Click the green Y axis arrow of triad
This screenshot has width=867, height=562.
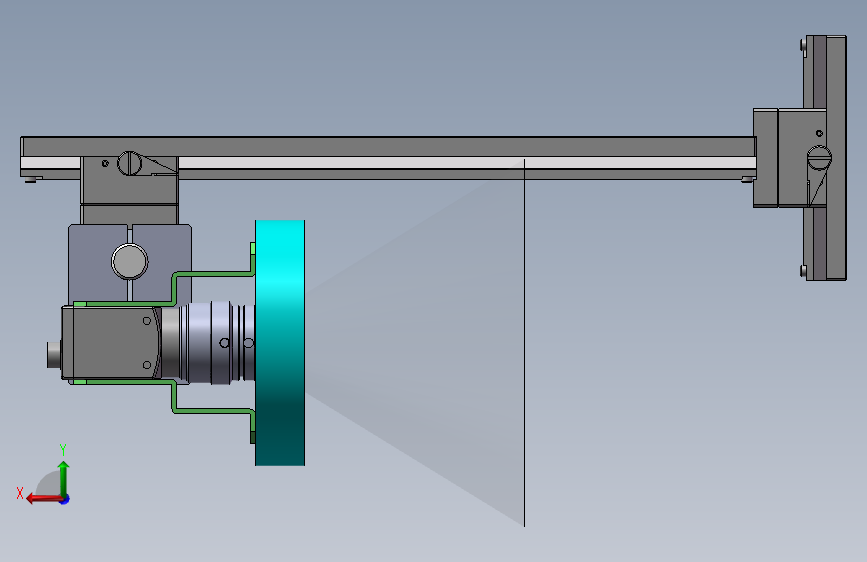[64, 477]
